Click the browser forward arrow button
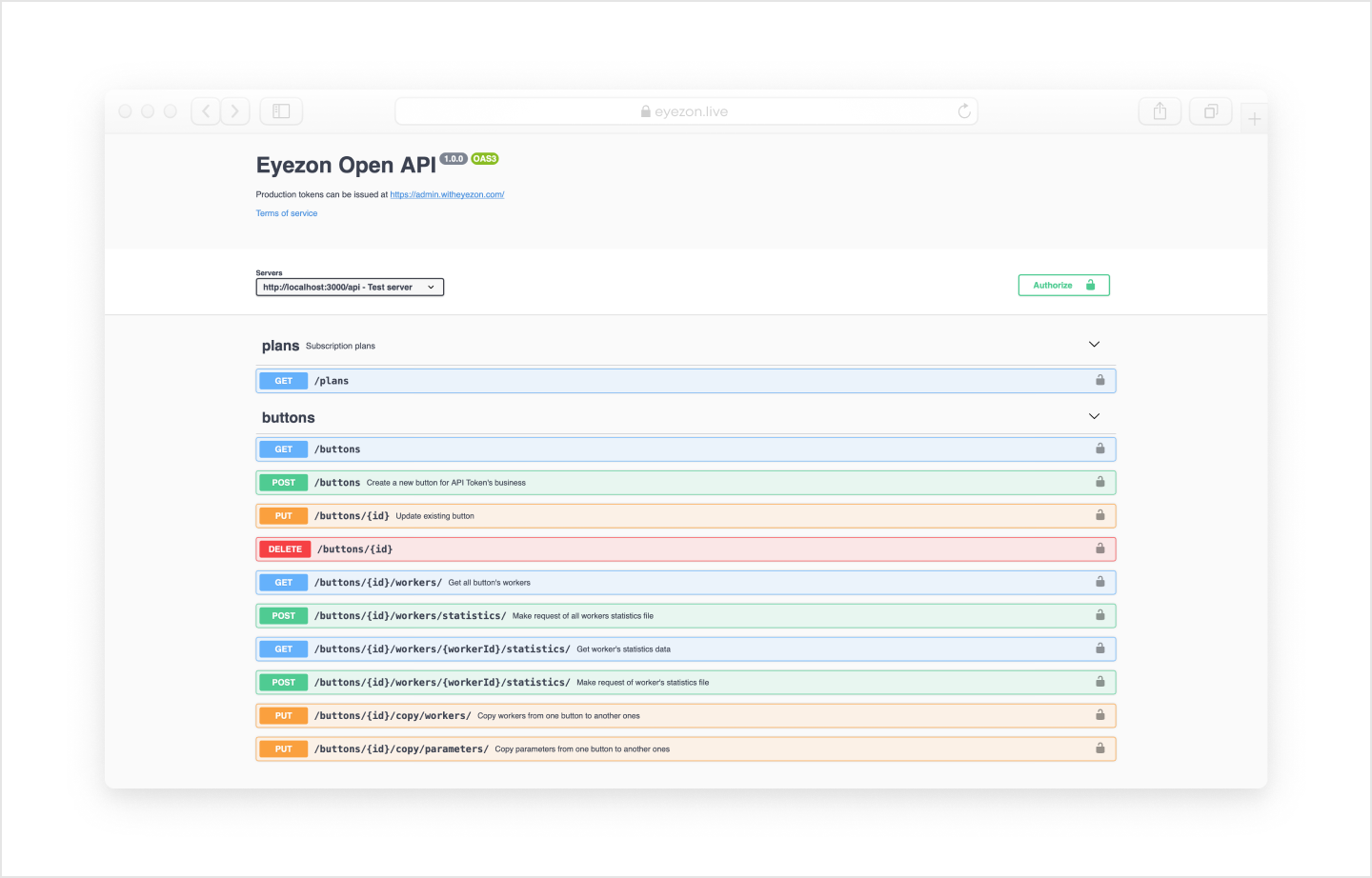Viewport: 1372px width, 878px height. coord(235,111)
